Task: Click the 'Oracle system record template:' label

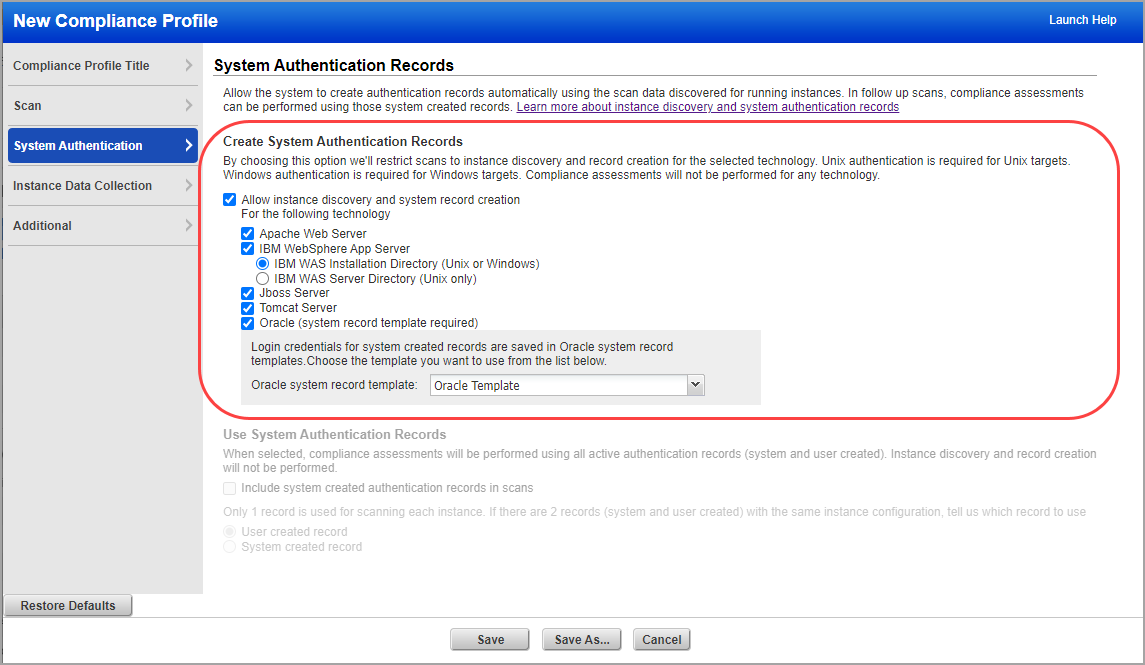Action: pos(334,385)
